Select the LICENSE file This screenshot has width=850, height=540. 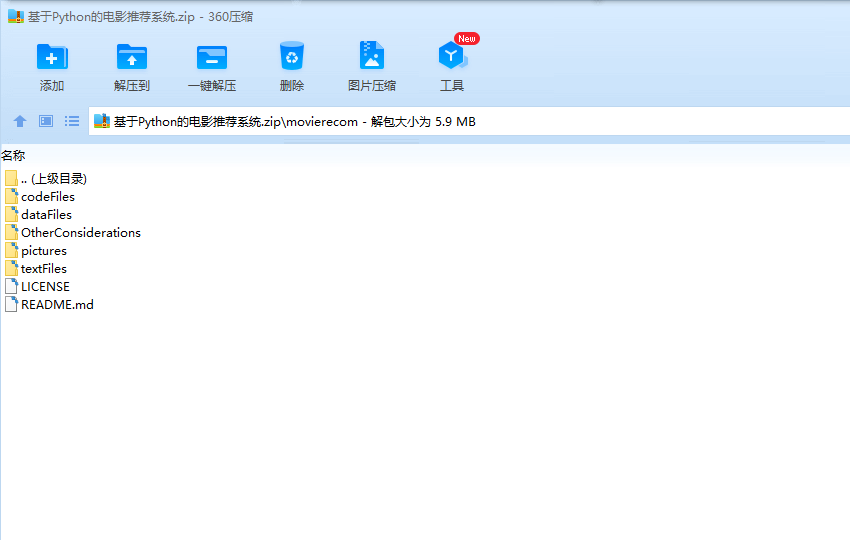pos(37,286)
